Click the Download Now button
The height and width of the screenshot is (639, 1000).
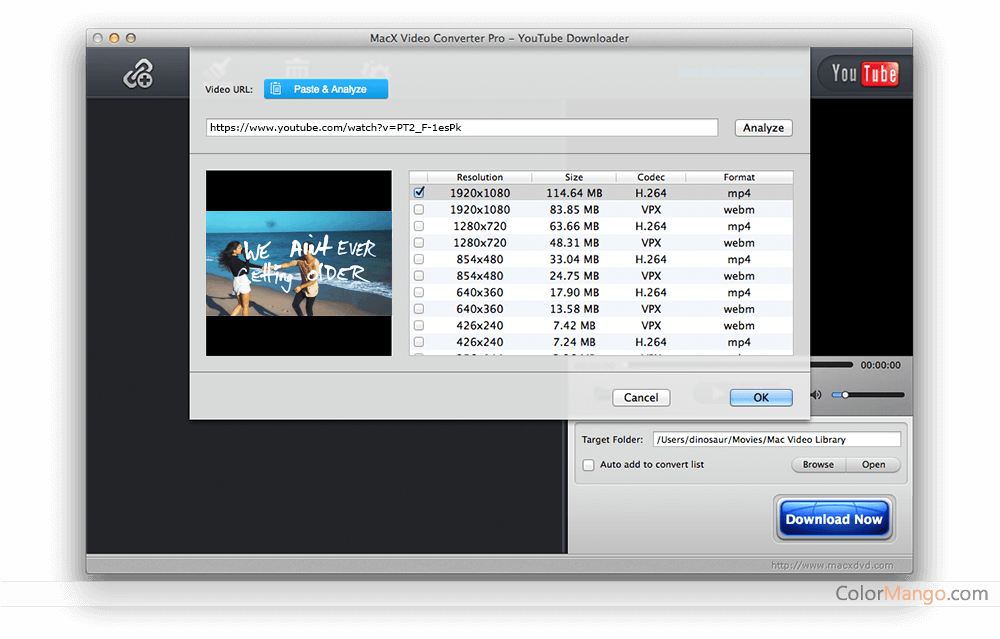834,519
